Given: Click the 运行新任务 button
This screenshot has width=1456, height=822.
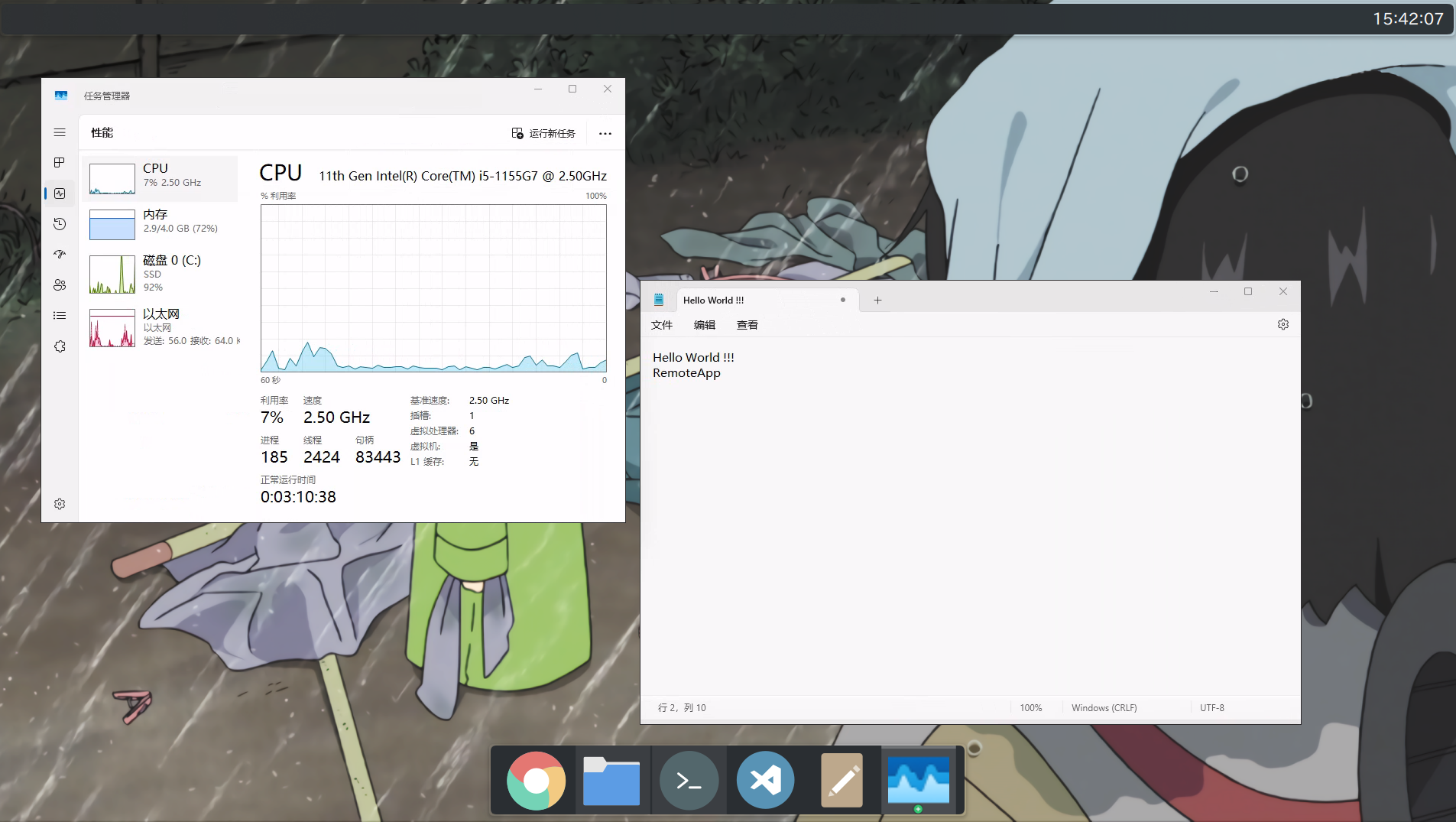Looking at the screenshot, I should pyautogui.click(x=543, y=133).
